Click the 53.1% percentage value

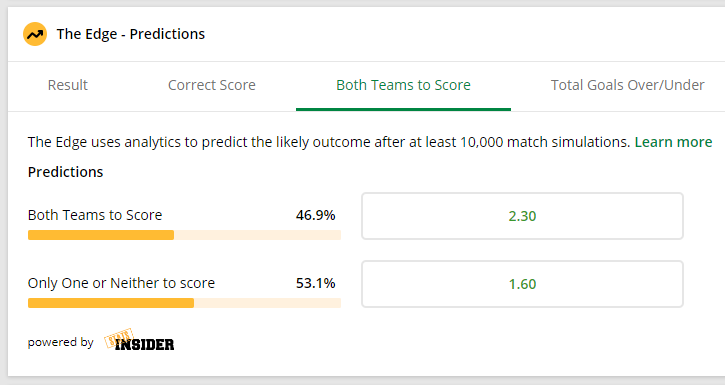(315, 283)
